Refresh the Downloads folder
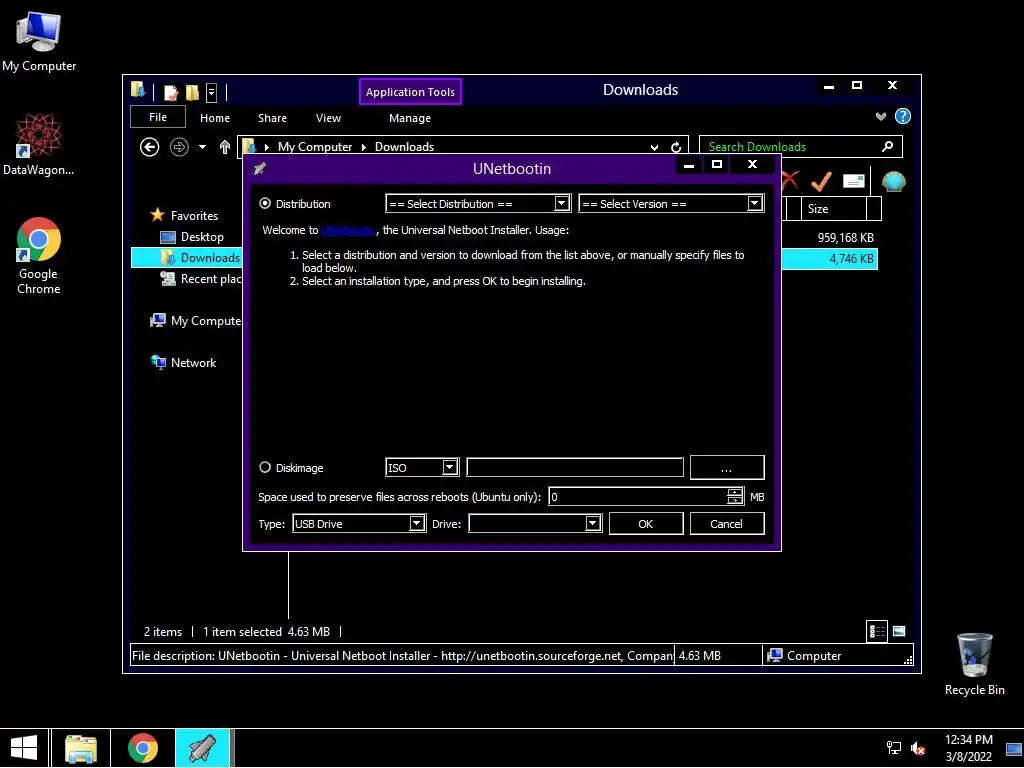Image resolution: width=1024 pixels, height=768 pixels. click(x=676, y=148)
